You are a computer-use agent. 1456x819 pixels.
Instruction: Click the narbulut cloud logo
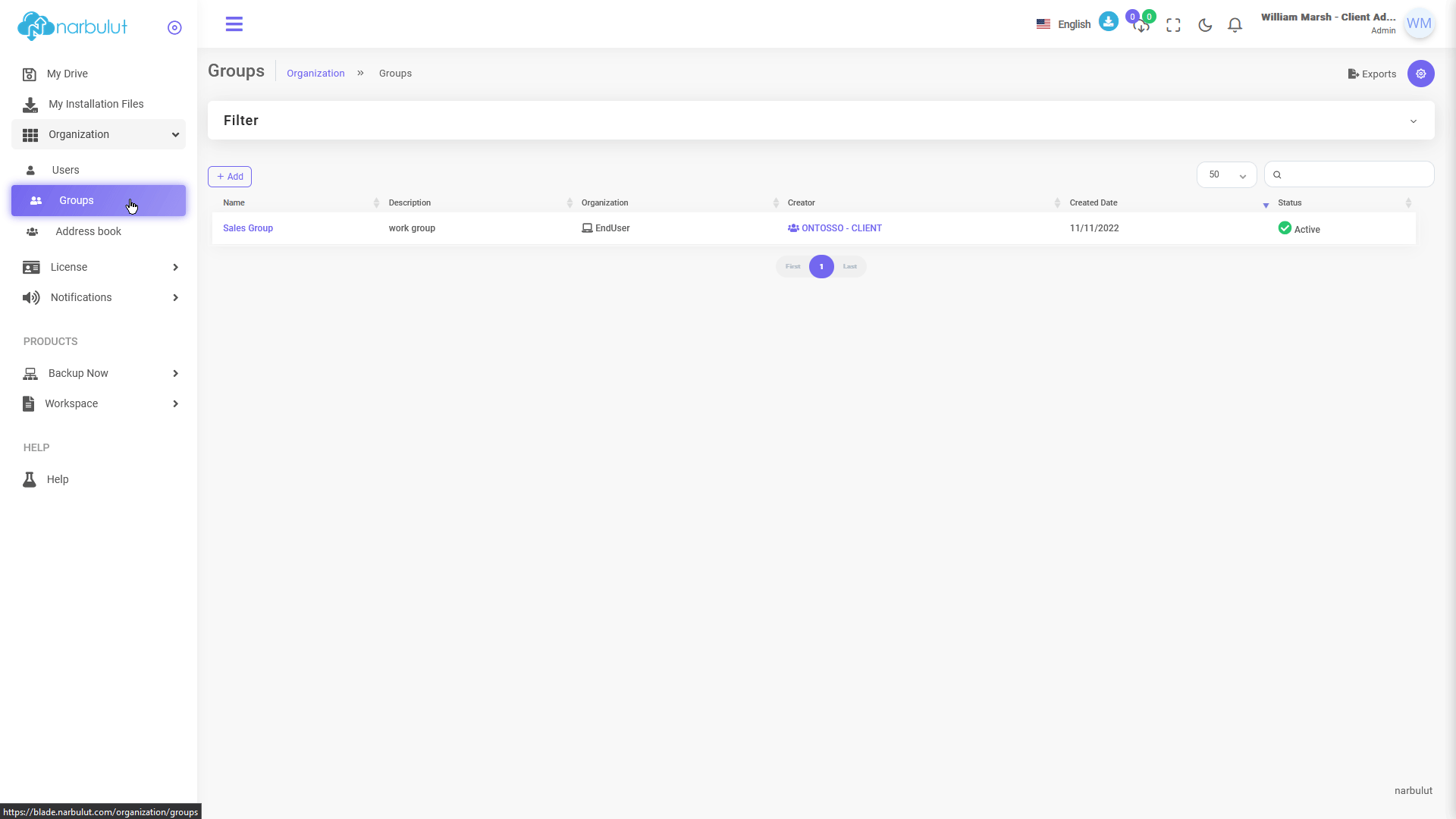[x=72, y=27]
